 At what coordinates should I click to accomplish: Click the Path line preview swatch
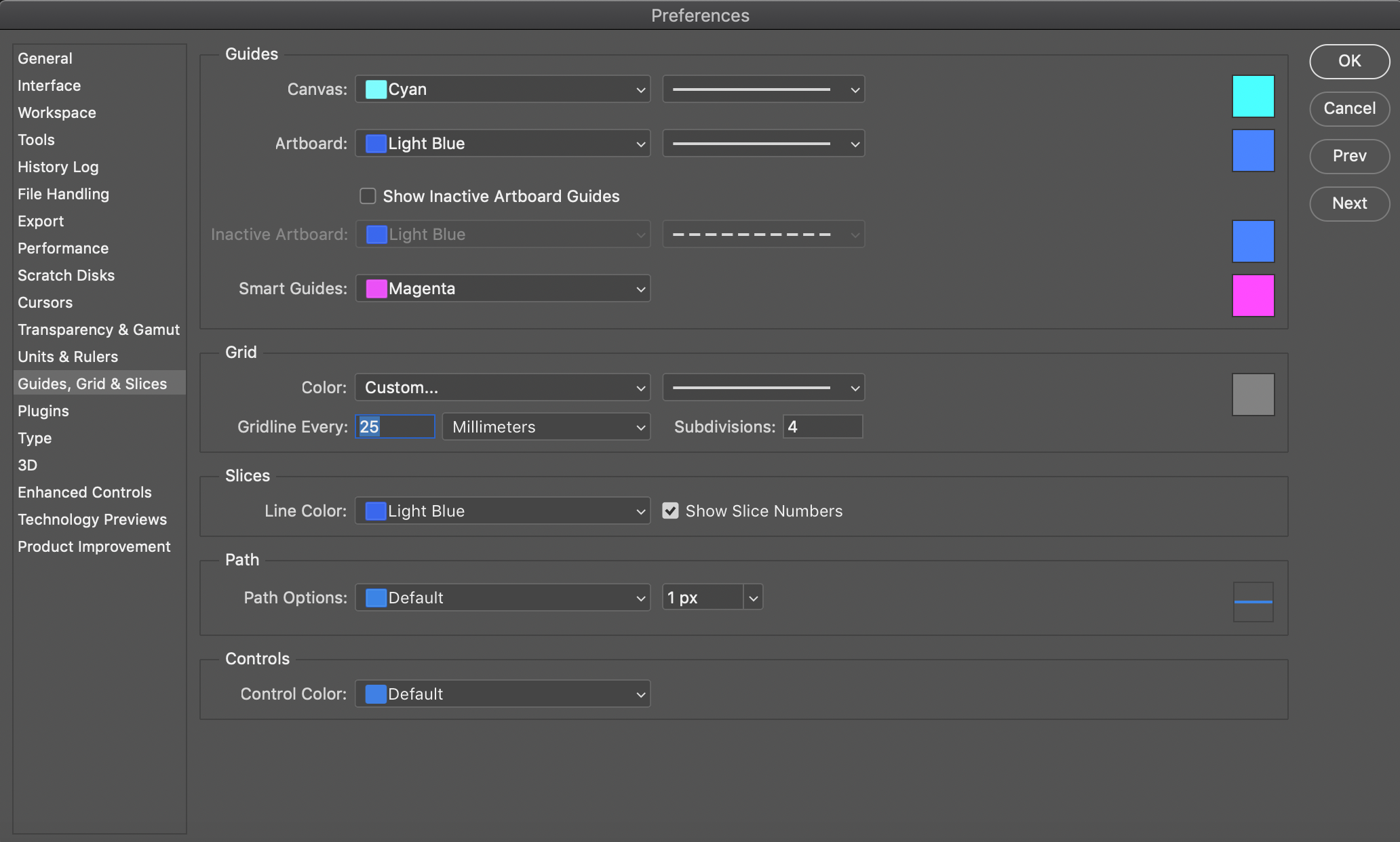1253,602
